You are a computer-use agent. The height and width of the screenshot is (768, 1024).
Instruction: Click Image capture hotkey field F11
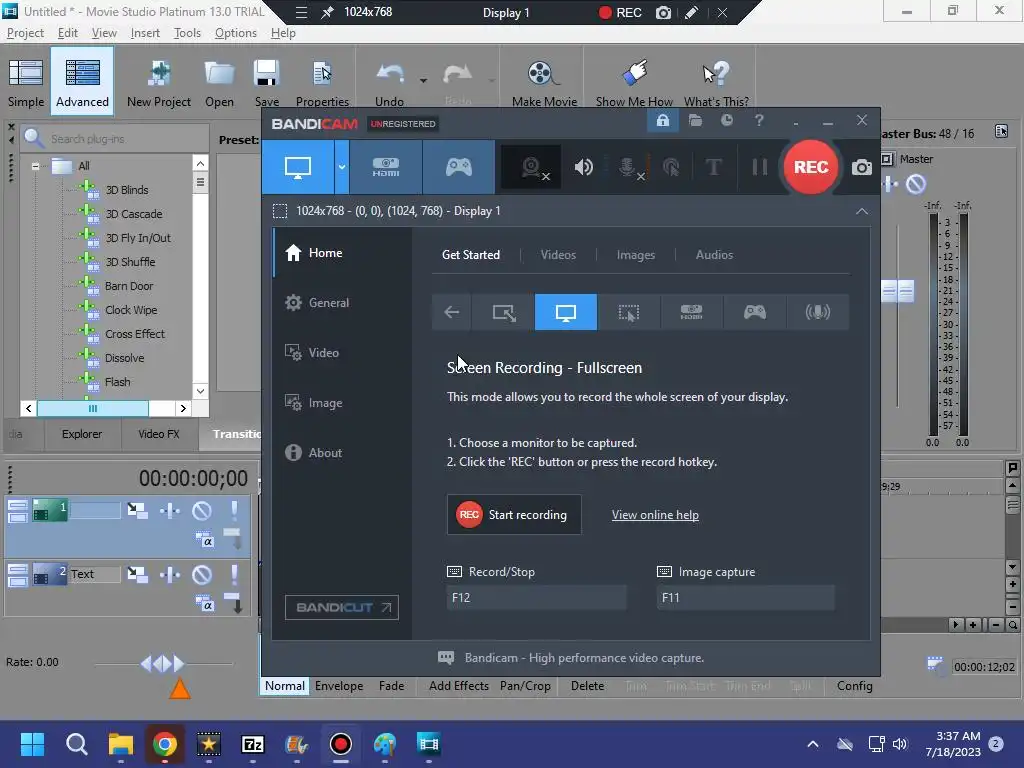click(x=745, y=598)
